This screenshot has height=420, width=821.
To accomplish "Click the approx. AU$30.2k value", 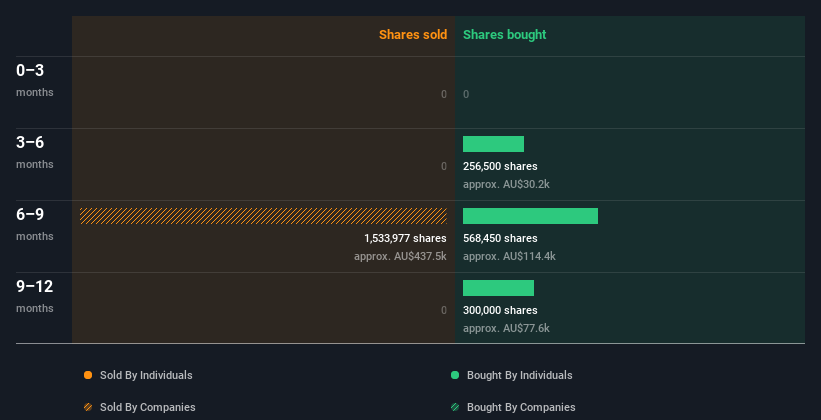I will coord(506,184).
